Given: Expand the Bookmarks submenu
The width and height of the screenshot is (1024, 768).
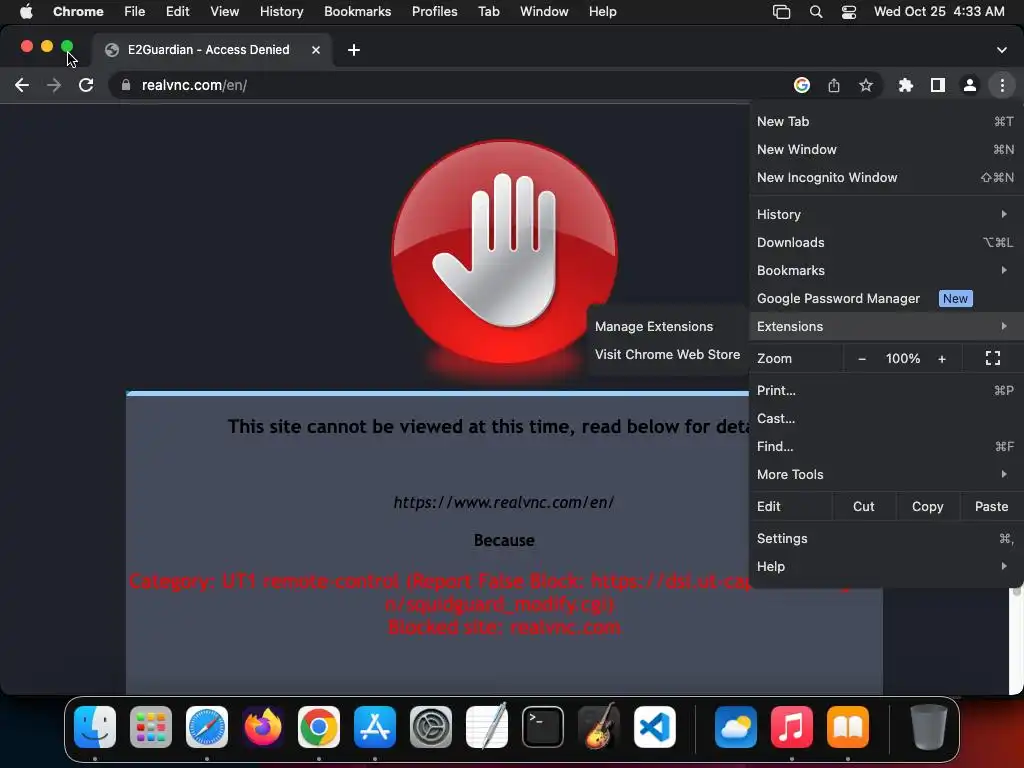Looking at the screenshot, I should [885, 270].
